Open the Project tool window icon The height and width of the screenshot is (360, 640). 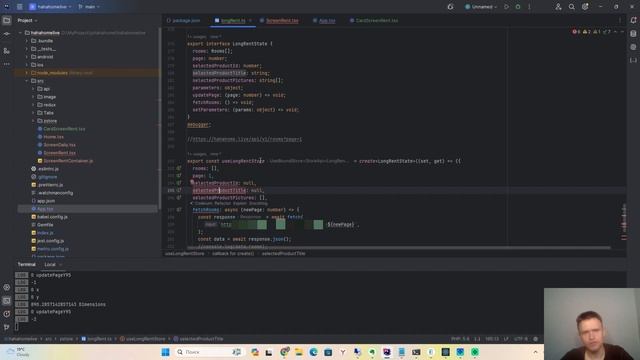pos(7,20)
